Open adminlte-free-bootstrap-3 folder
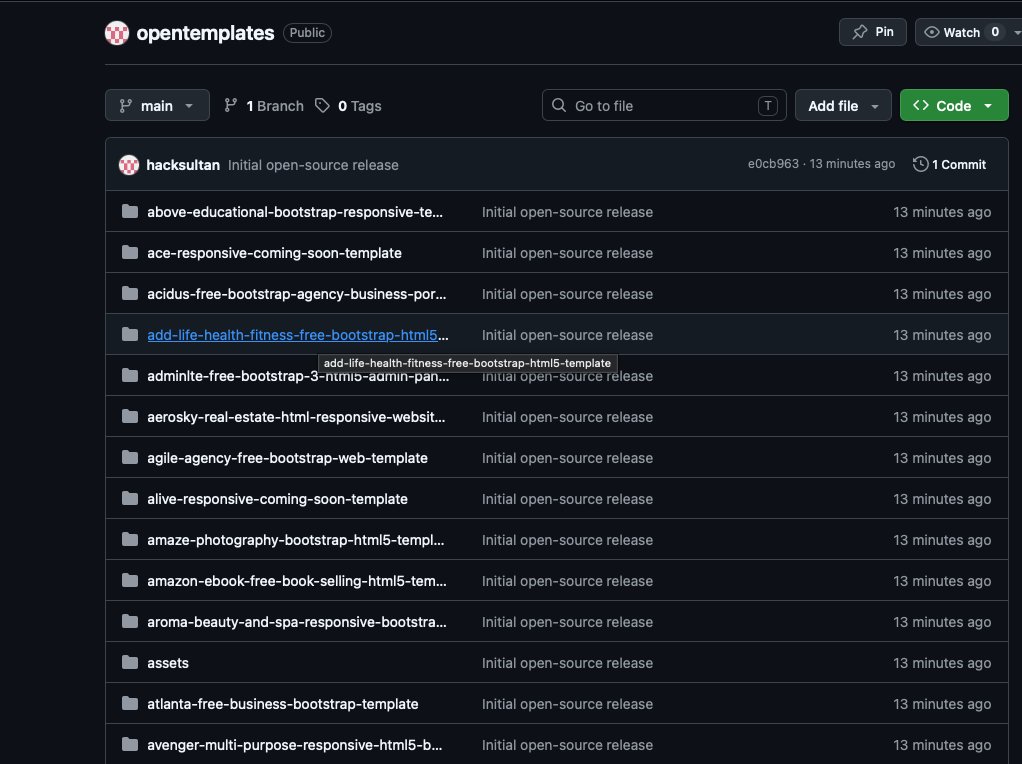1022x764 pixels. click(x=298, y=376)
